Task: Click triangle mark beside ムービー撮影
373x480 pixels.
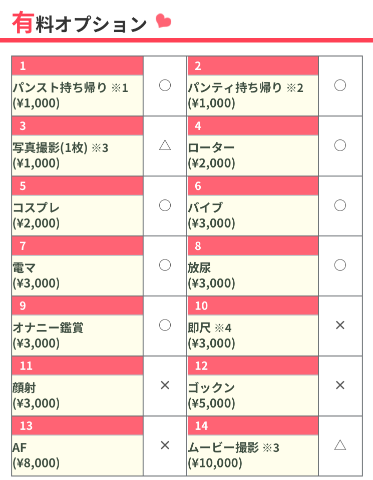Action: 340,445
